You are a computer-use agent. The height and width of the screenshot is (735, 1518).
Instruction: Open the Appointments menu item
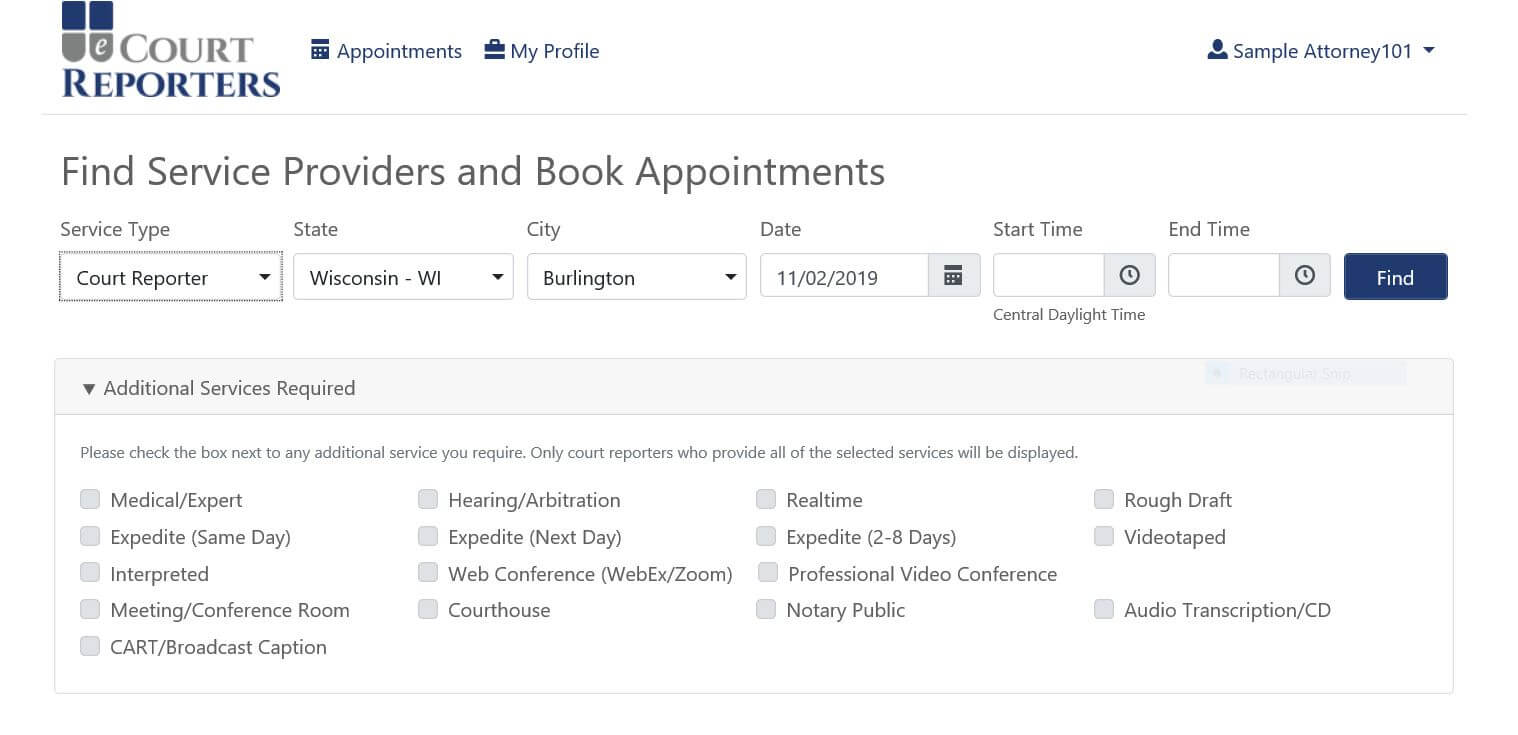[x=386, y=51]
